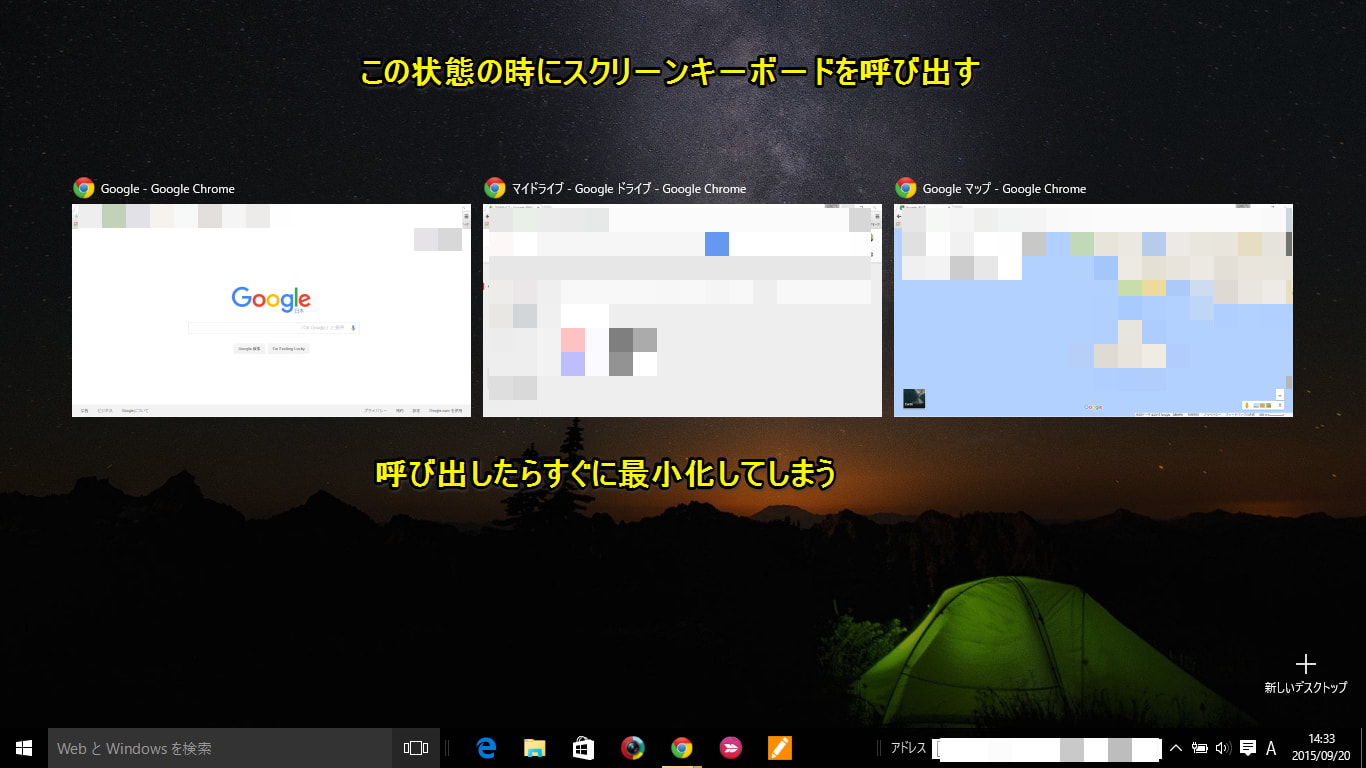Switch to the マイドライブ Google ドライブ window
This screenshot has height=768, width=1366.
click(x=682, y=310)
